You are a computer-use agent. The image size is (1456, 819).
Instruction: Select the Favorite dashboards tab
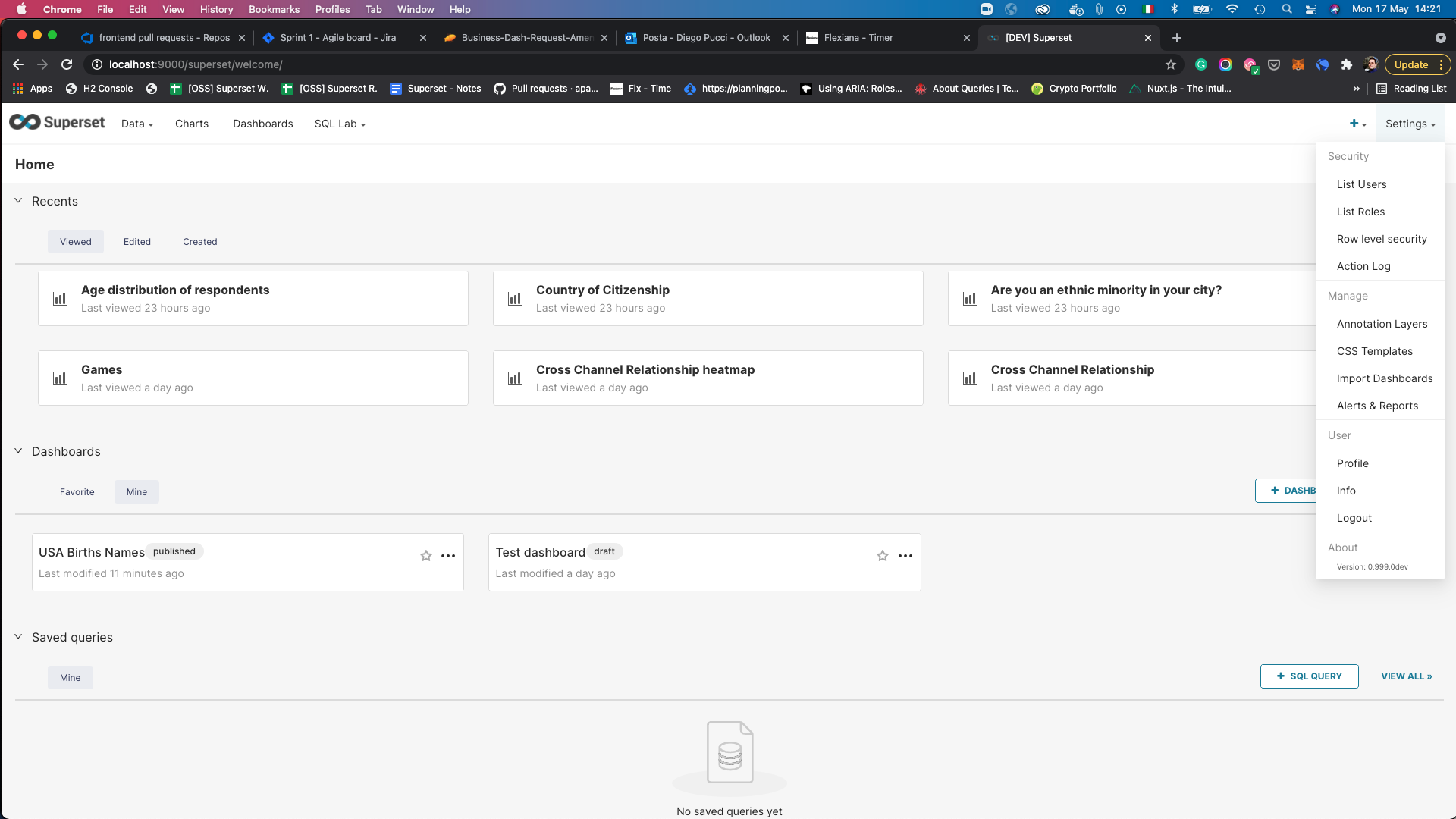coord(77,492)
